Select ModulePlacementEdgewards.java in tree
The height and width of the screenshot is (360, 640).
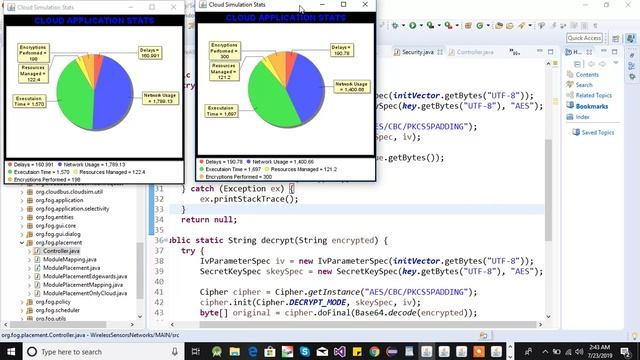pyautogui.click(x=85, y=276)
